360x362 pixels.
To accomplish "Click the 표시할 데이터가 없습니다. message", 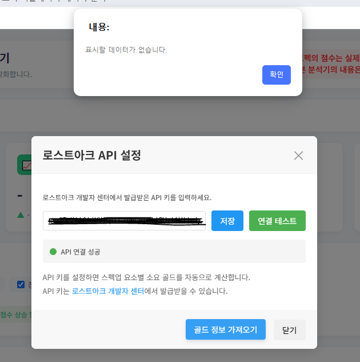I will coord(126,50).
